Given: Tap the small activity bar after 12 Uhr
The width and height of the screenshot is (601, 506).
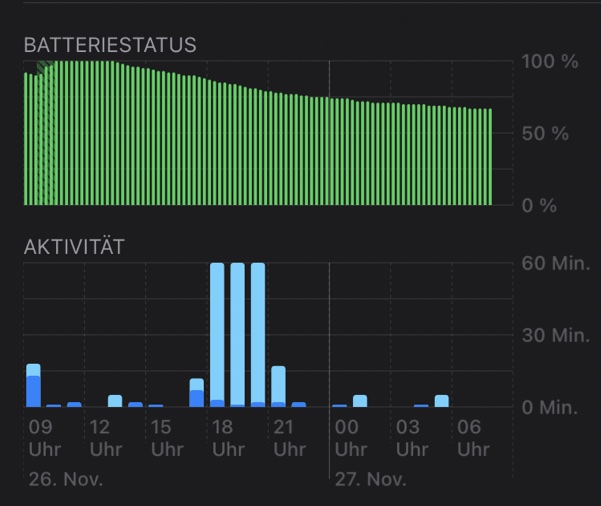Looking at the screenshot, I should (x=115, y=401).
